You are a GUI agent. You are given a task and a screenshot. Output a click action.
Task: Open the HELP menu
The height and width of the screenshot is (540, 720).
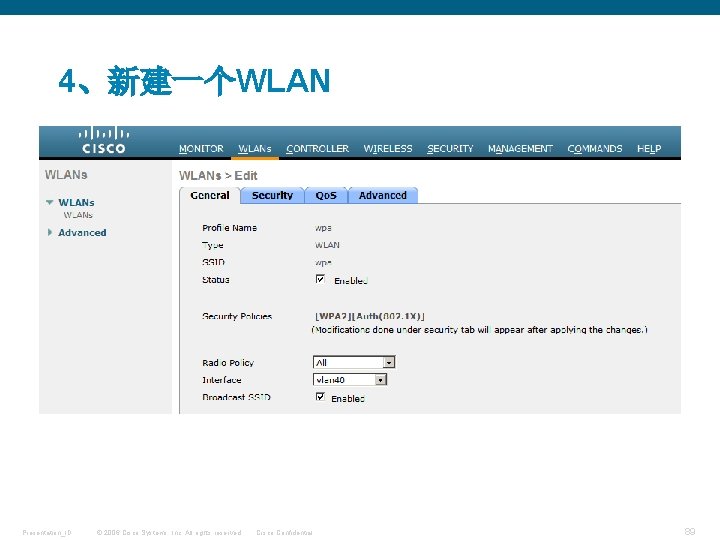[x=649, y=149]
